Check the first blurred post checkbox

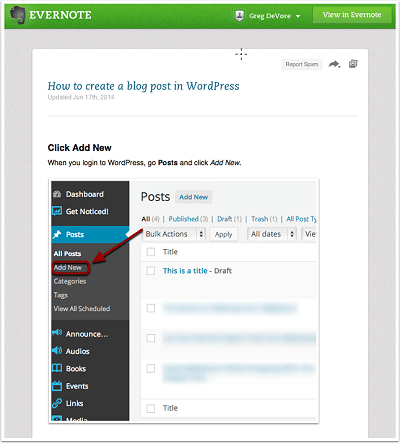[151, 308]
